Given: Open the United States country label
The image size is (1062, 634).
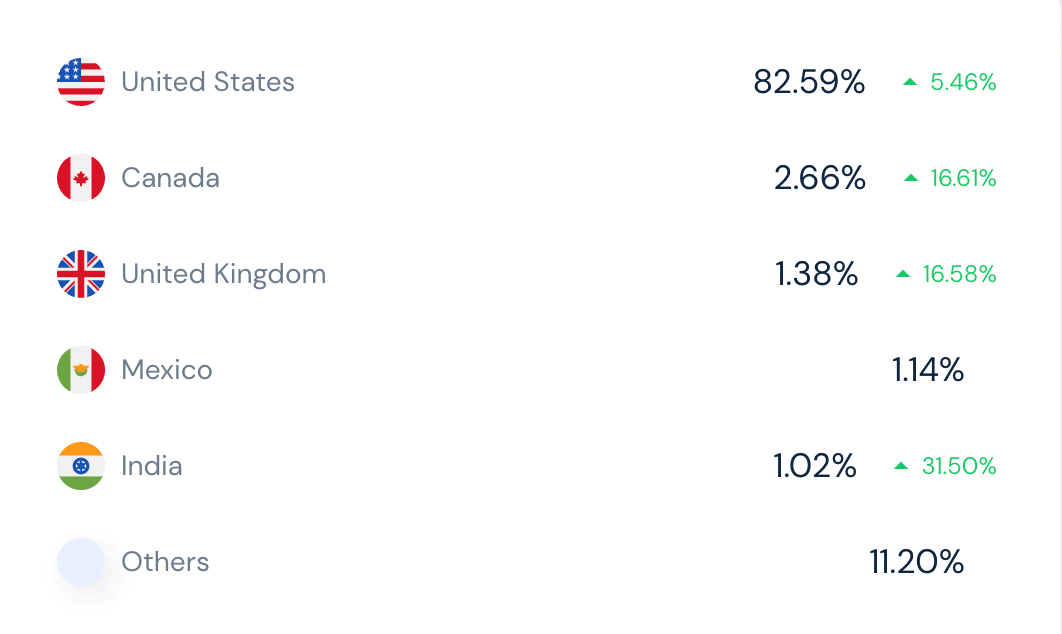Looking at the screenshot, I should [208, 82].
